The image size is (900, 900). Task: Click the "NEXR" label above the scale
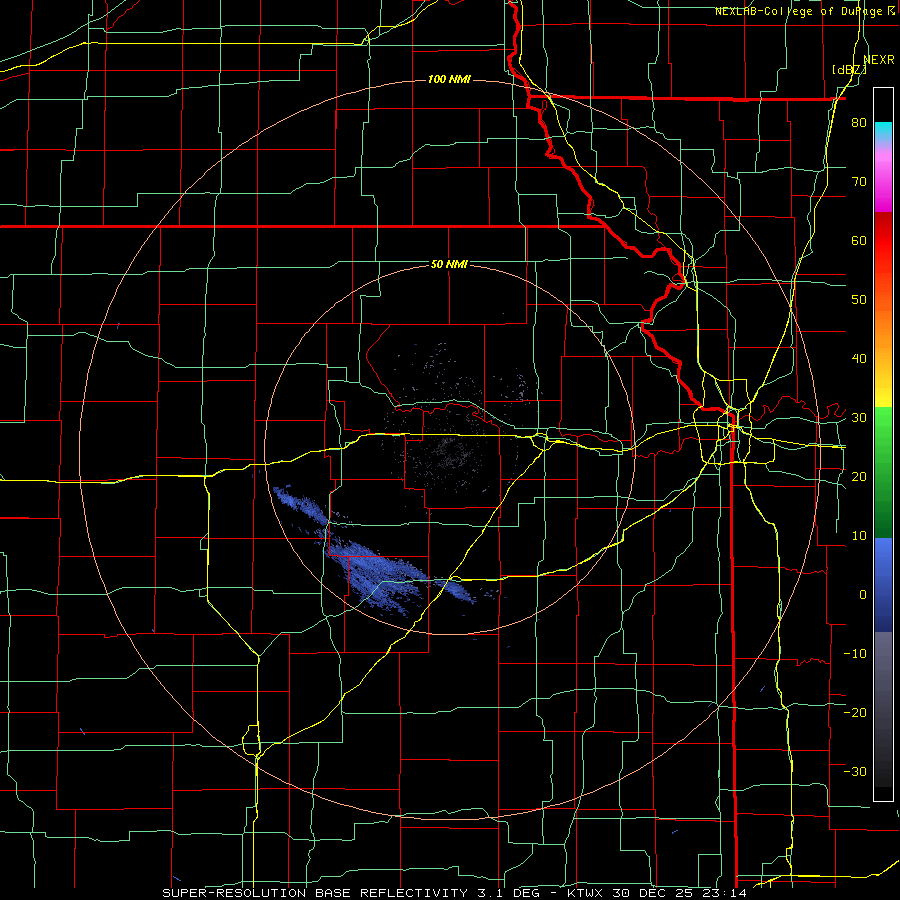[879, 60]
